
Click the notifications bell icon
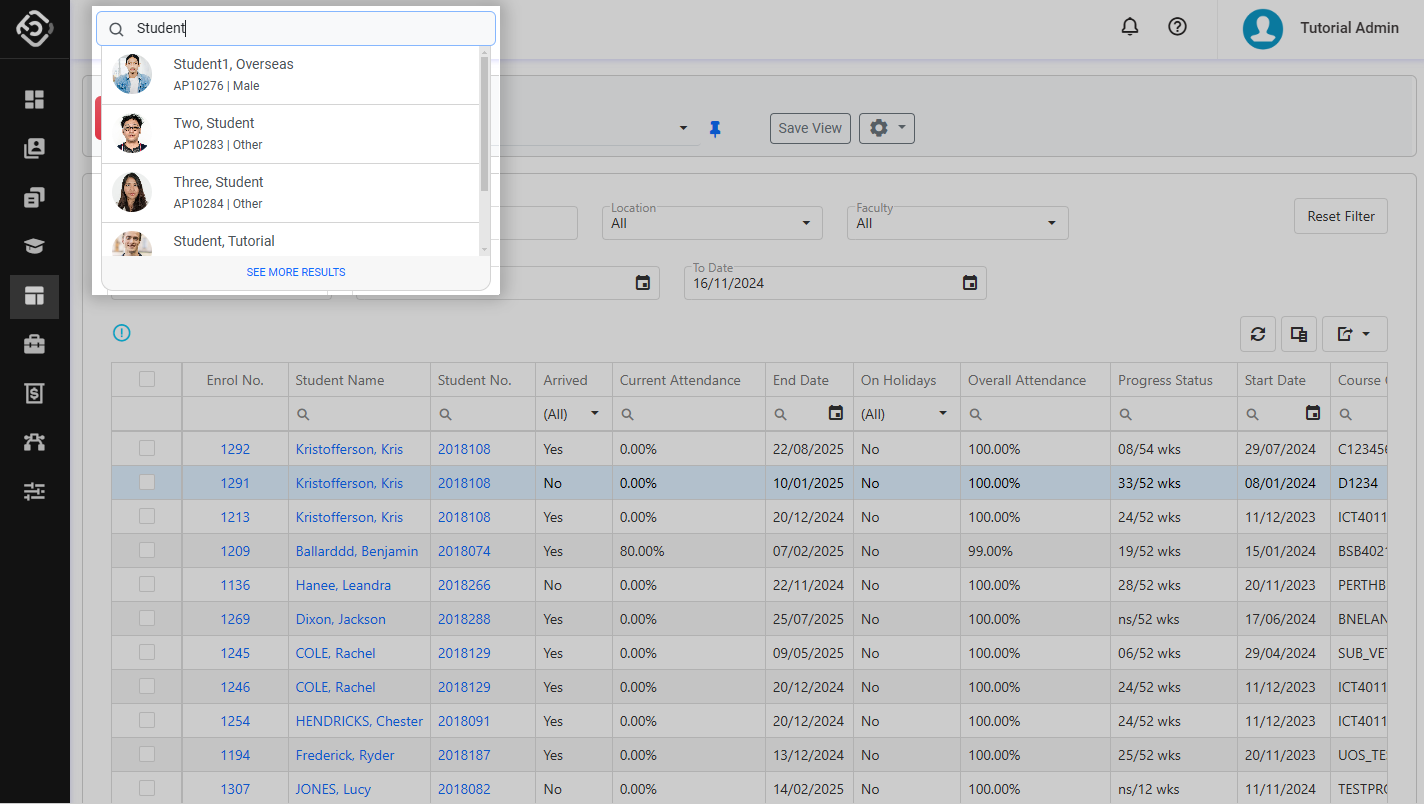pos(1130,27)
